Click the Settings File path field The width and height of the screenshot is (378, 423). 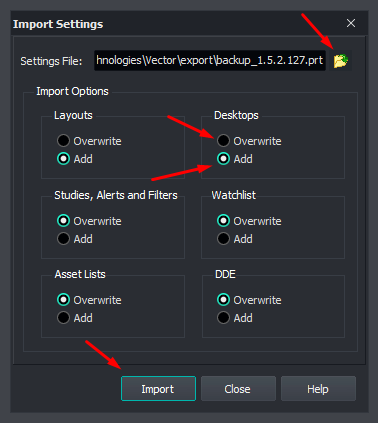coord(210,60)
